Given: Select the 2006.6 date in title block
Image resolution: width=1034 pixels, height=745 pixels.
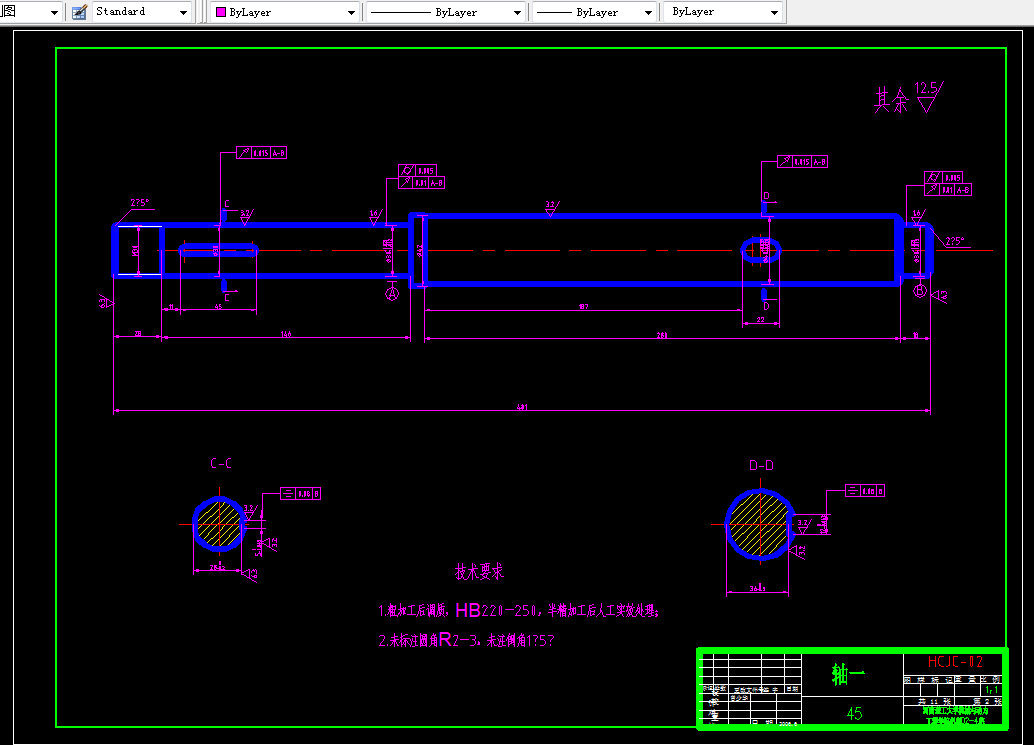Looking at the screenshot, I should [788, 724].
